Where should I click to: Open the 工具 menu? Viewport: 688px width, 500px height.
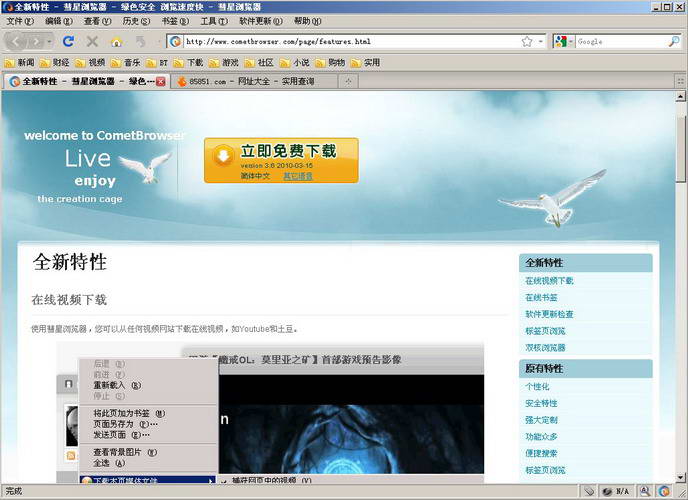(x=214, y=21)
